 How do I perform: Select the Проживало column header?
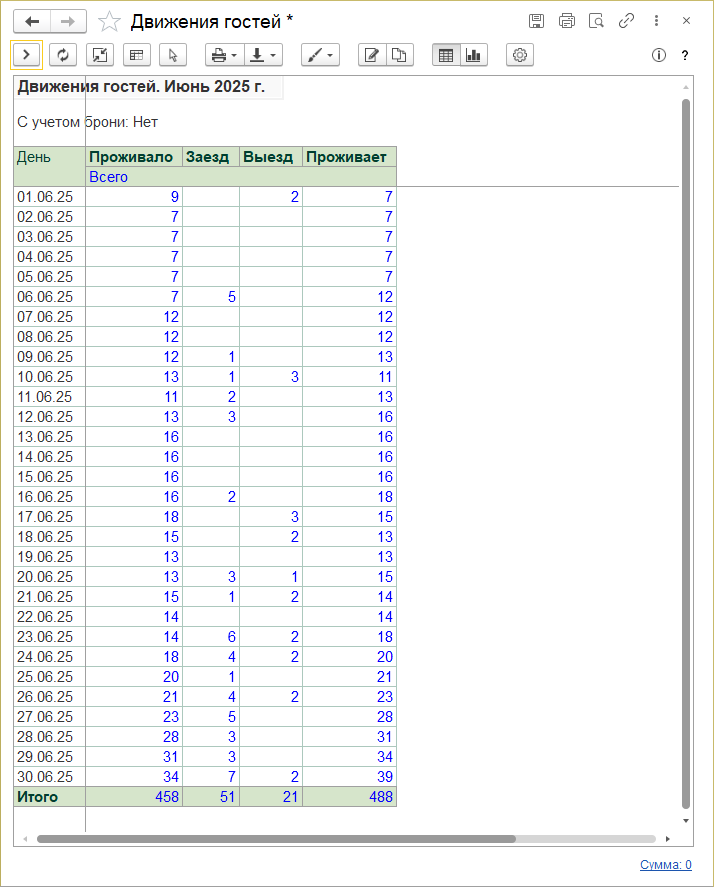(x=134, y=157)
